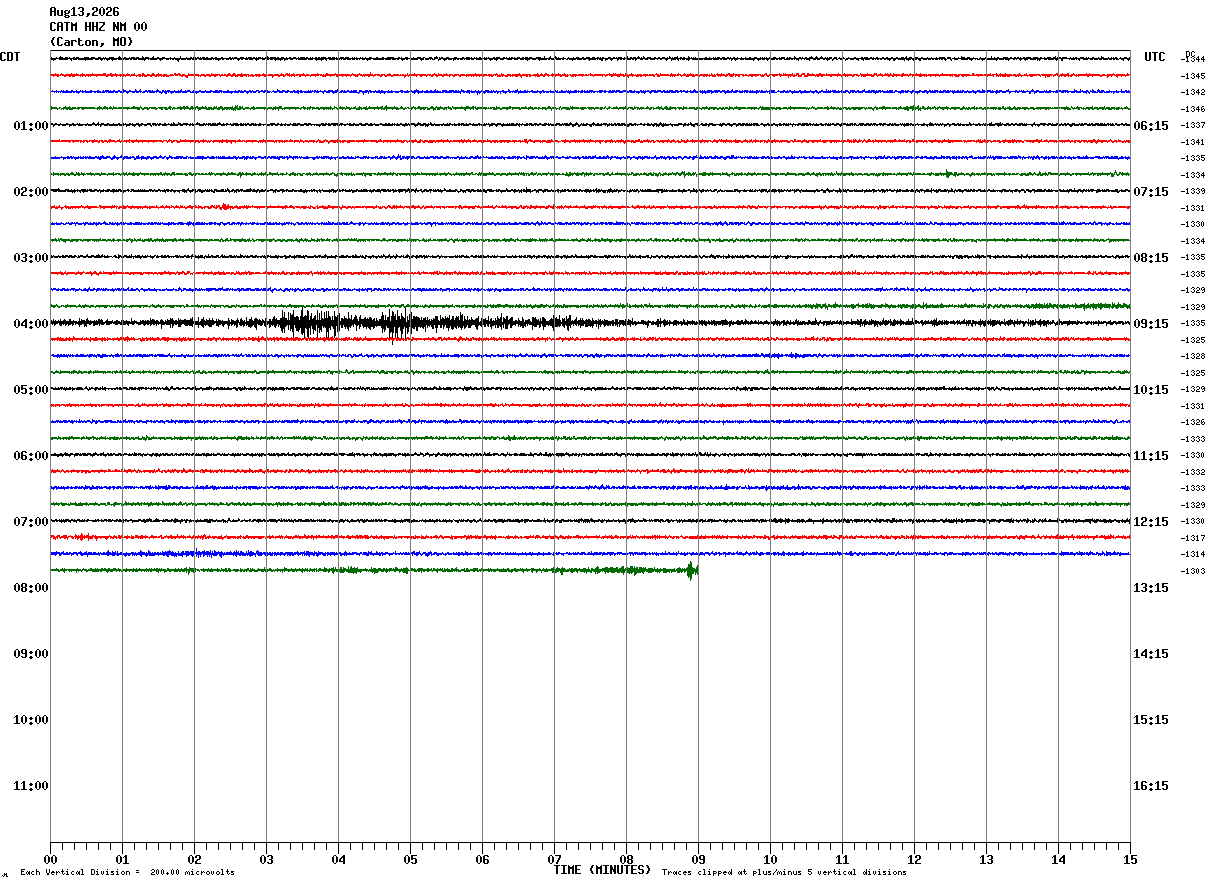The width and height of the screenshot is (1210, 886).
Task: Click the CDT timezone label
Action: [10, 57]
